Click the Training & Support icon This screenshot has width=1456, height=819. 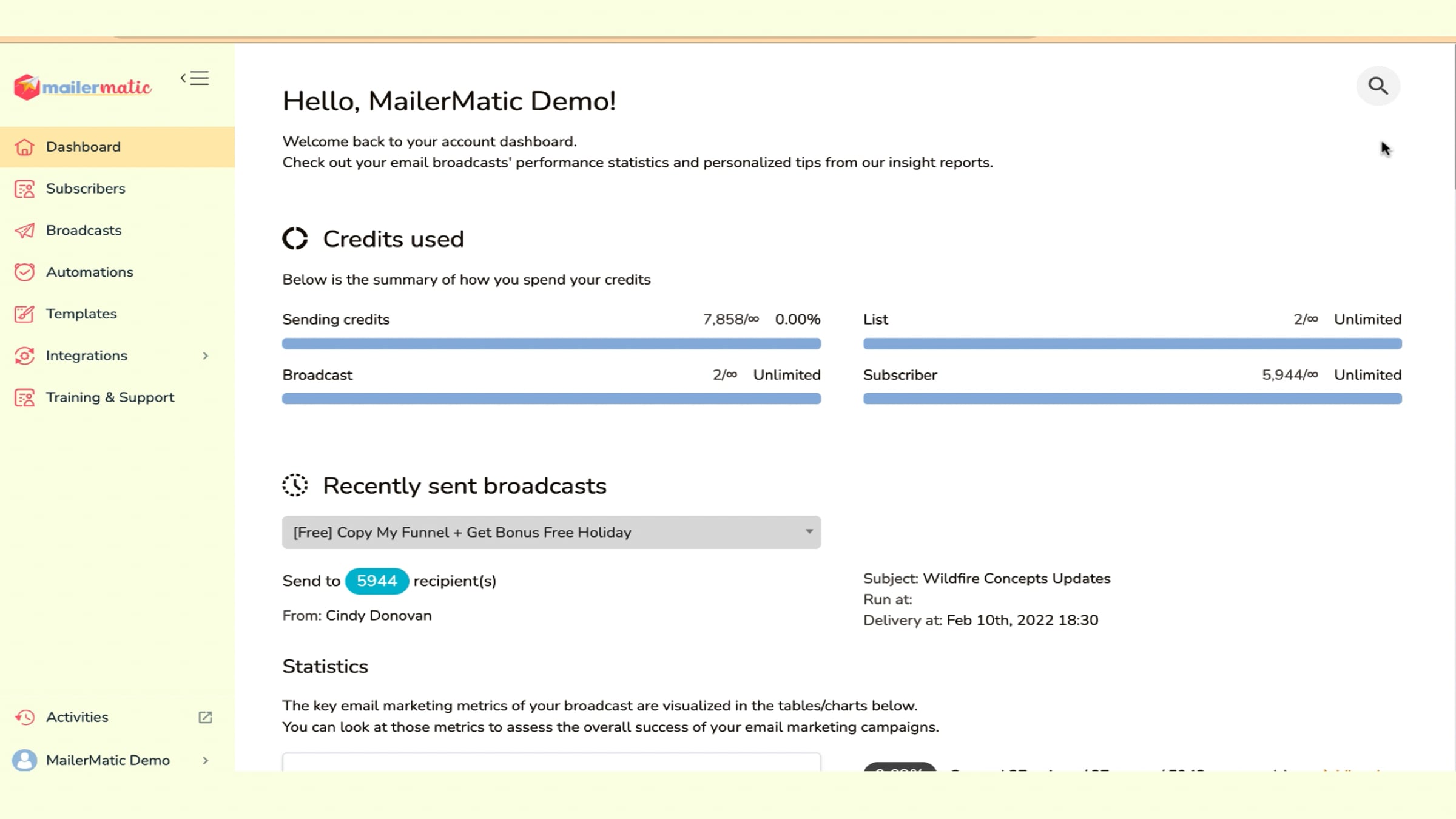[24, 398]
